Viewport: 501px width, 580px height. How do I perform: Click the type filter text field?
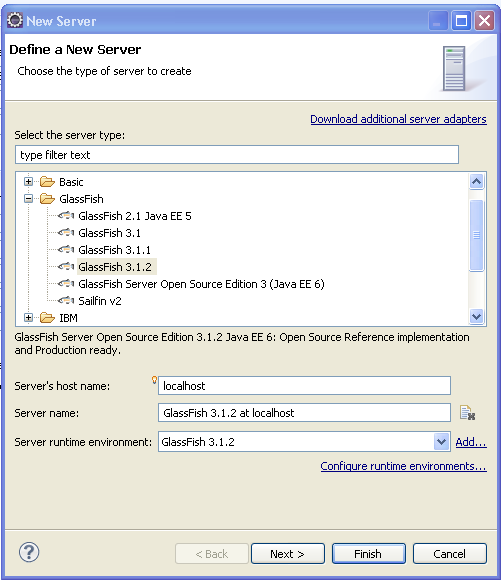[x=237, y=155]
